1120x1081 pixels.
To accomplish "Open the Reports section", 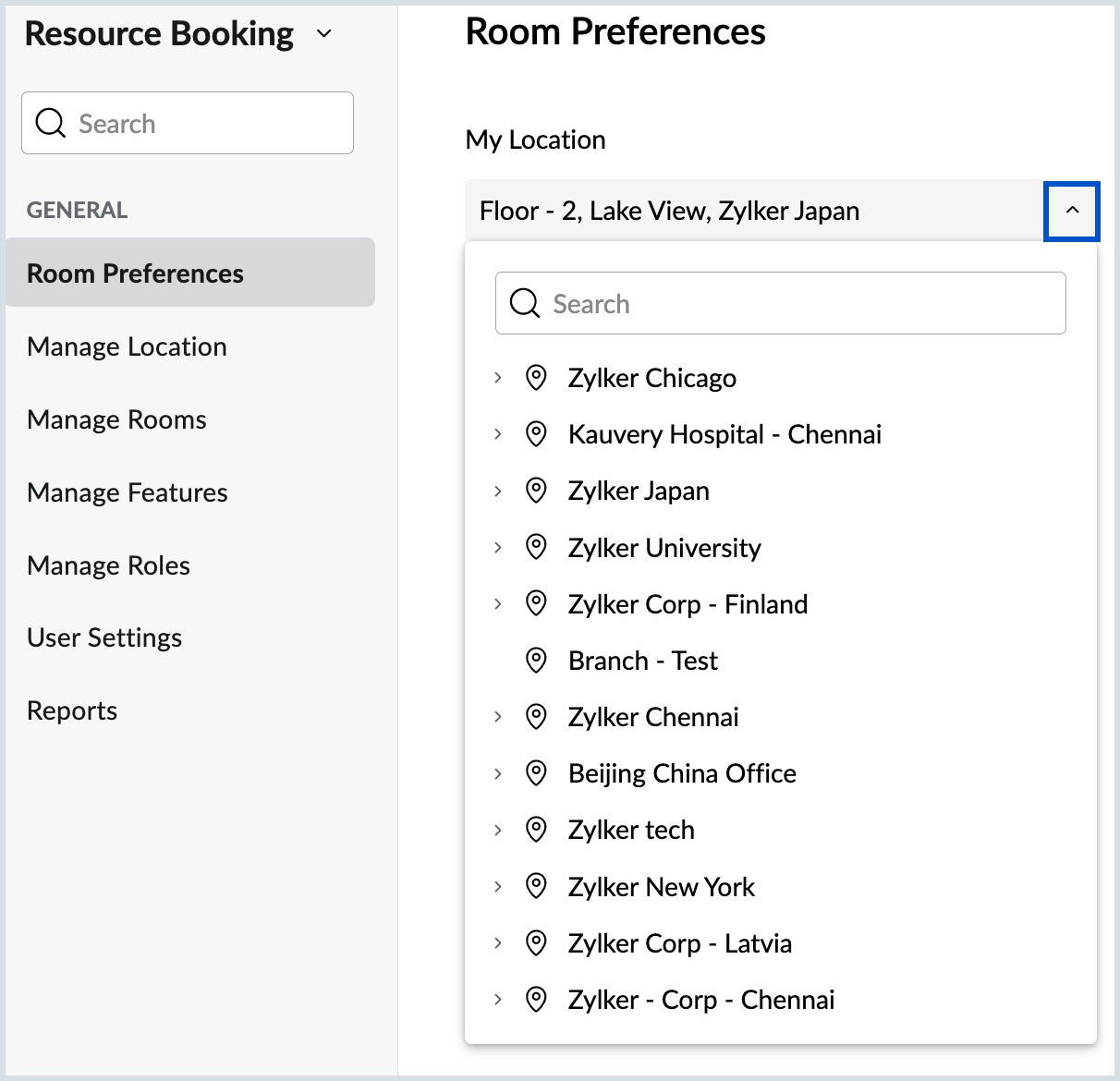I will pyautogui.click(x=72, y=711).
